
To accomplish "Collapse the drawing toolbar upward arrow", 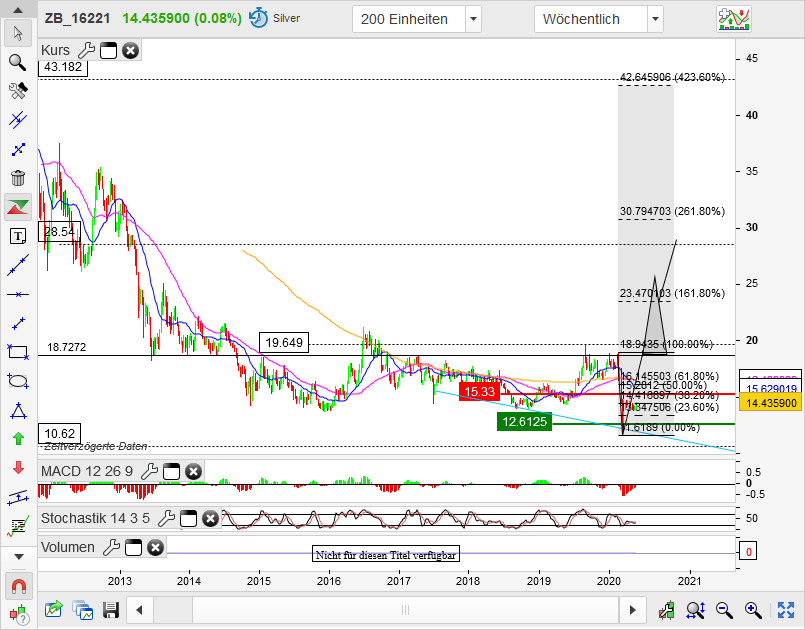I will (18, 10).
